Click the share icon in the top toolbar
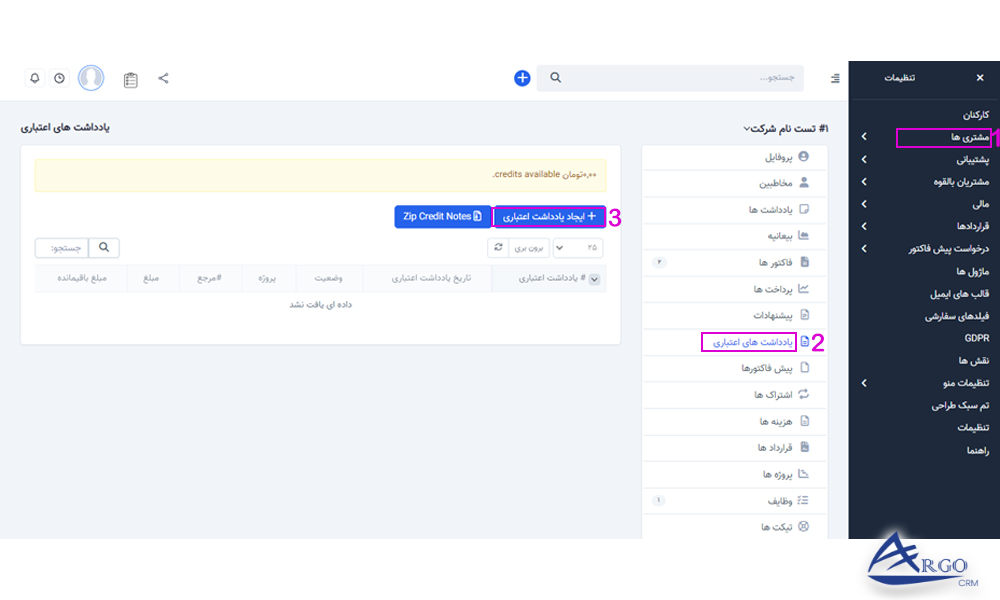1000x600 pixels. coord(163,78)
